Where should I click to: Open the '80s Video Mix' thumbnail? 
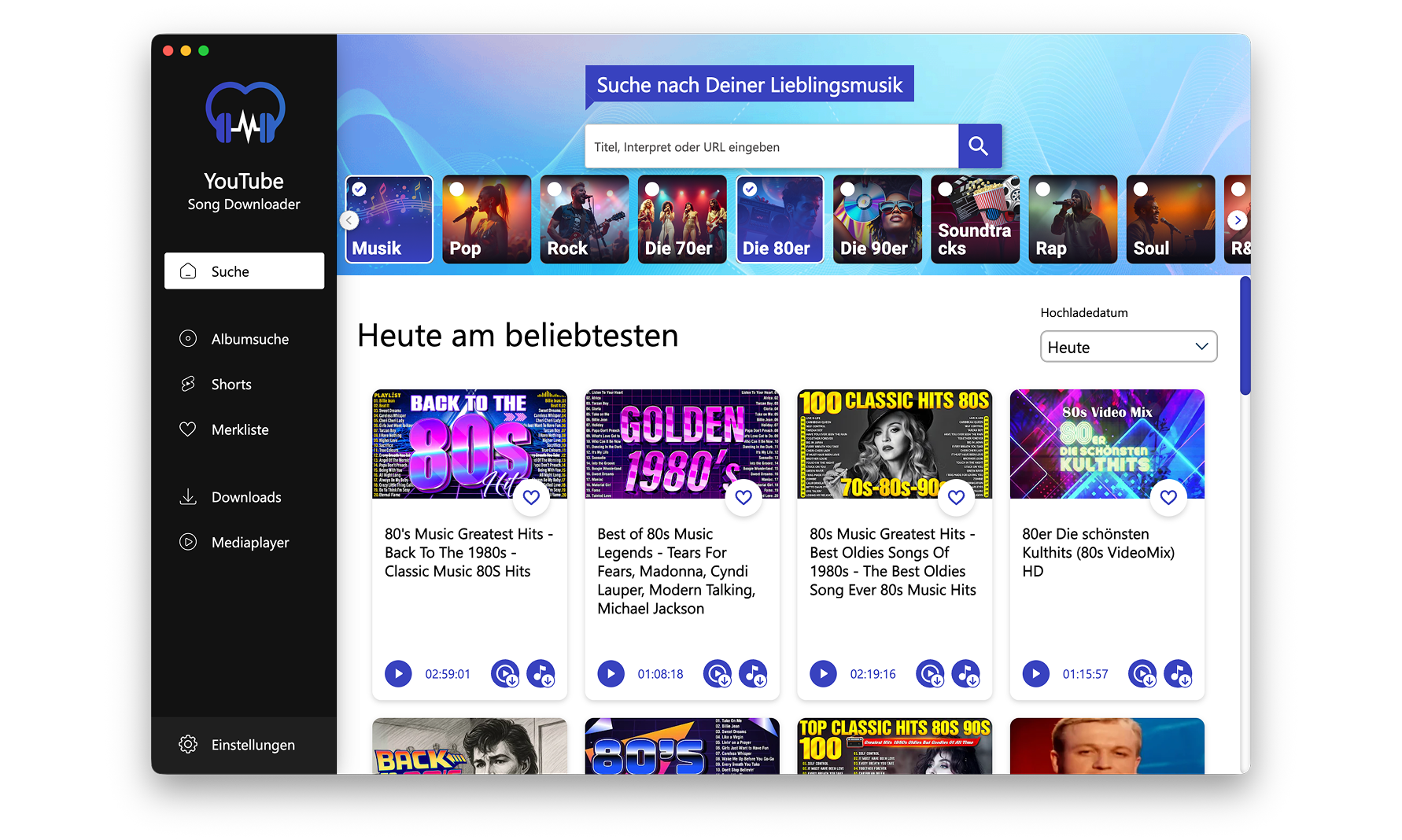point(1107,444)
